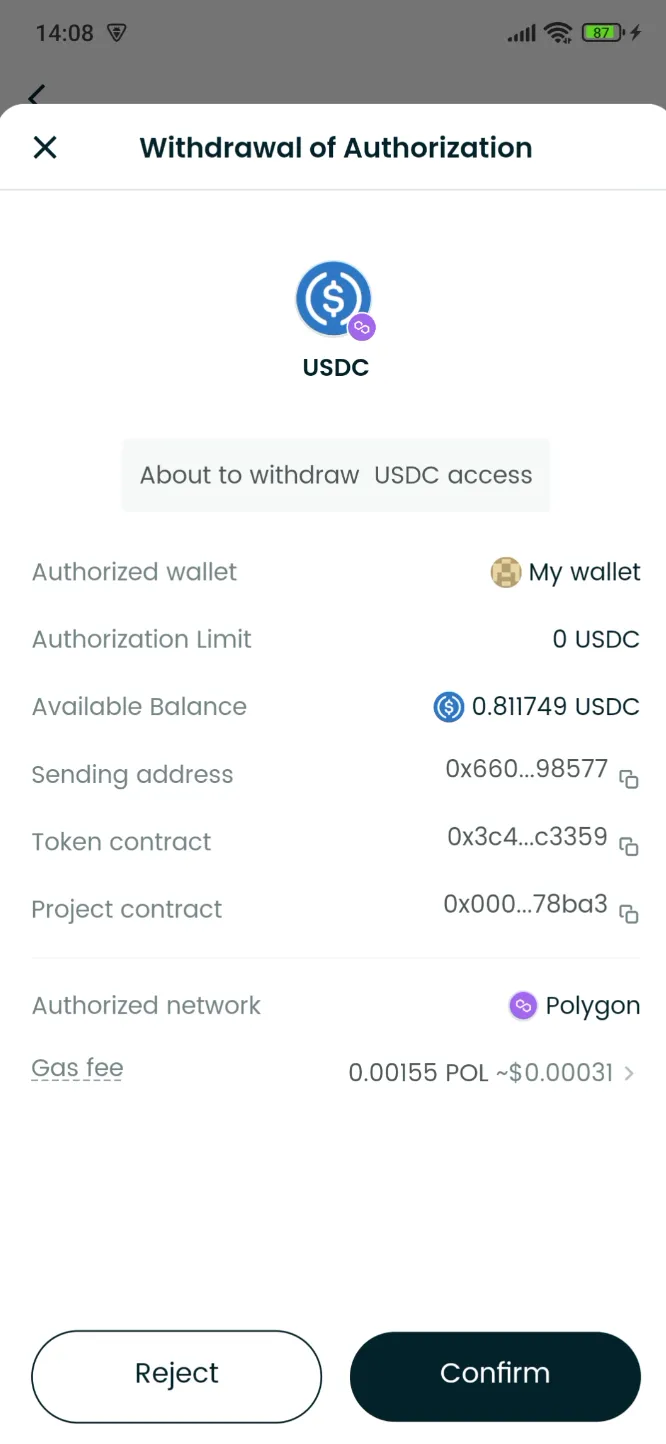Select the Polygon network icon

(x=522, y=1005)
